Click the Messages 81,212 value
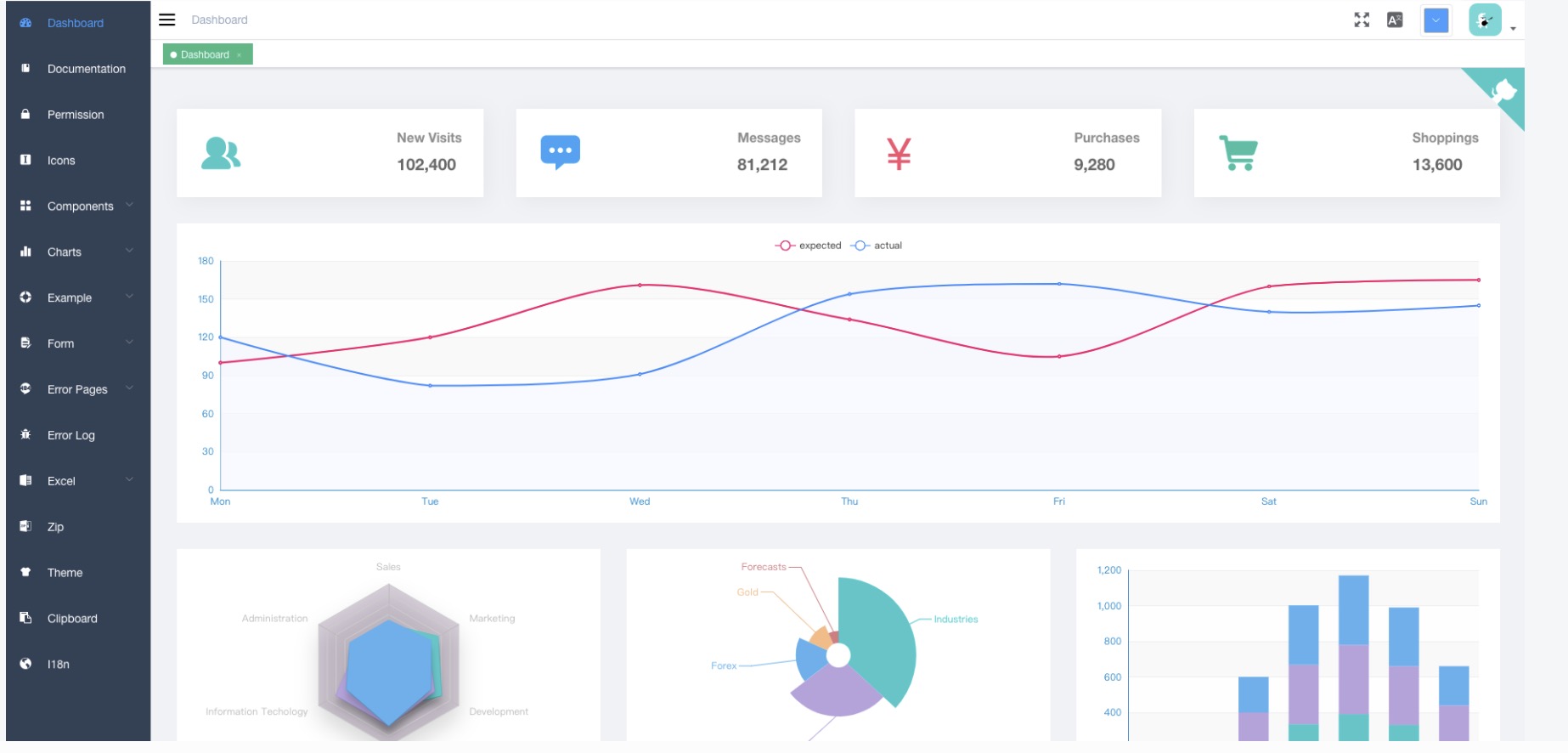This screenshot has height=753, width=1568. pyautogui.click(x=762, y=165)
